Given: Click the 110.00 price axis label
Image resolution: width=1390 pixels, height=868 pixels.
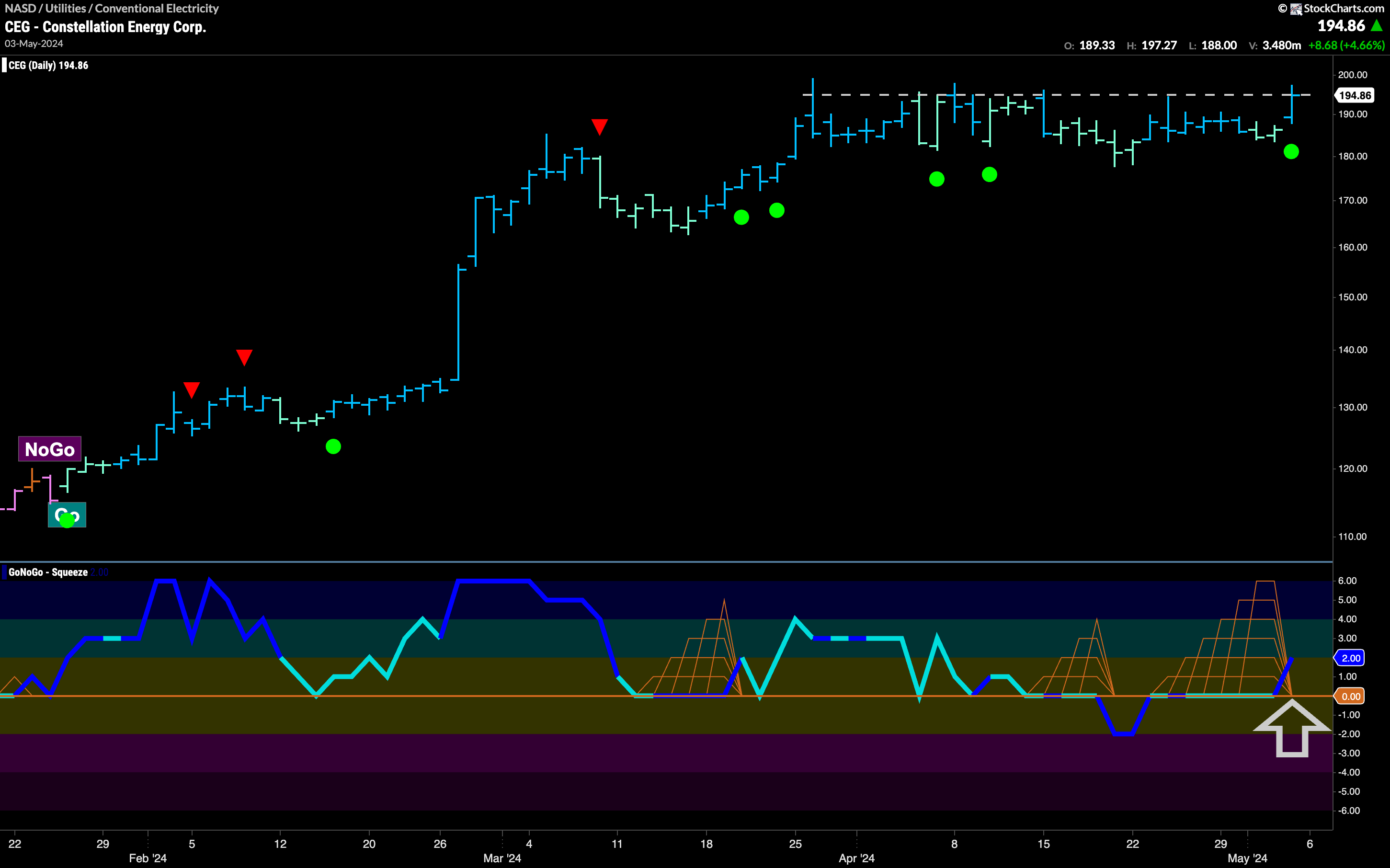Looking at the screenshot, I should 1353,537.
